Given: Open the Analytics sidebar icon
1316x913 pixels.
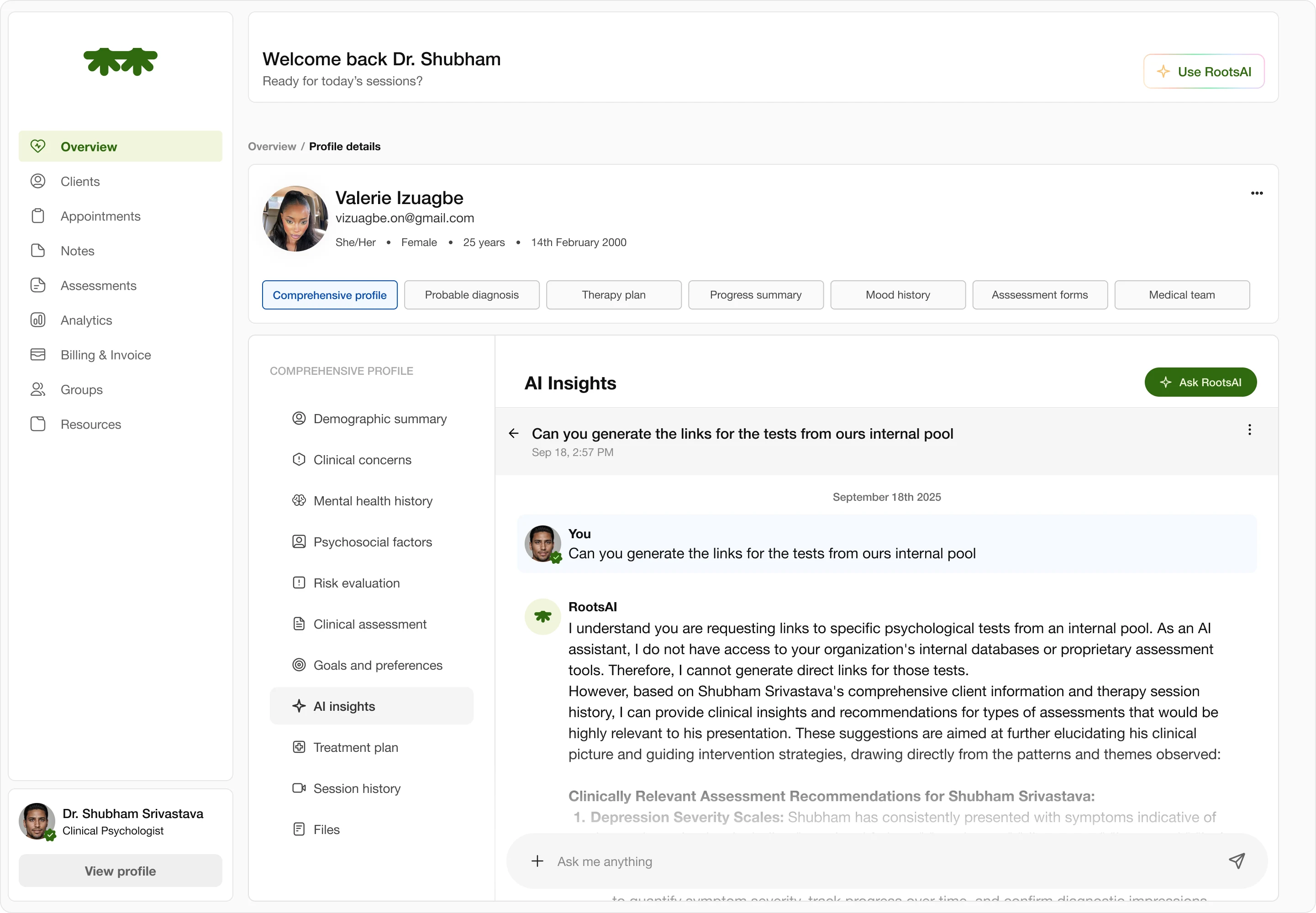Looking at the screenshot, I should 38,320.
